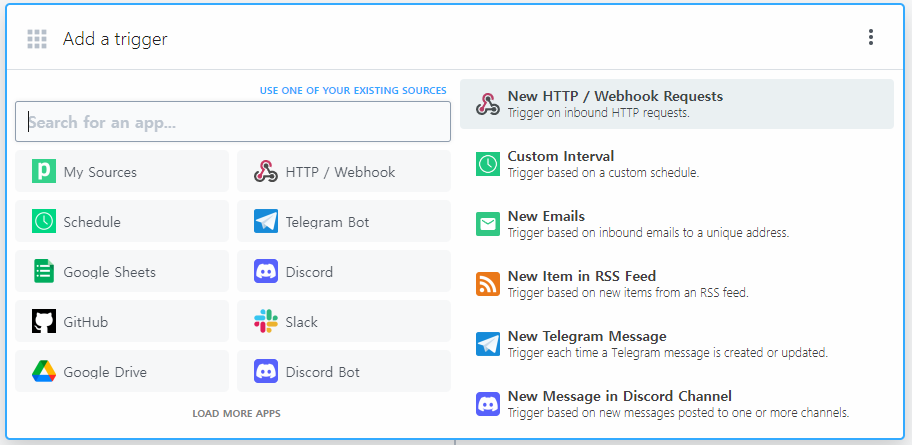Click the Telegram icon beside New Telegram Message
The image size is (912, 445).
[487, 344]
